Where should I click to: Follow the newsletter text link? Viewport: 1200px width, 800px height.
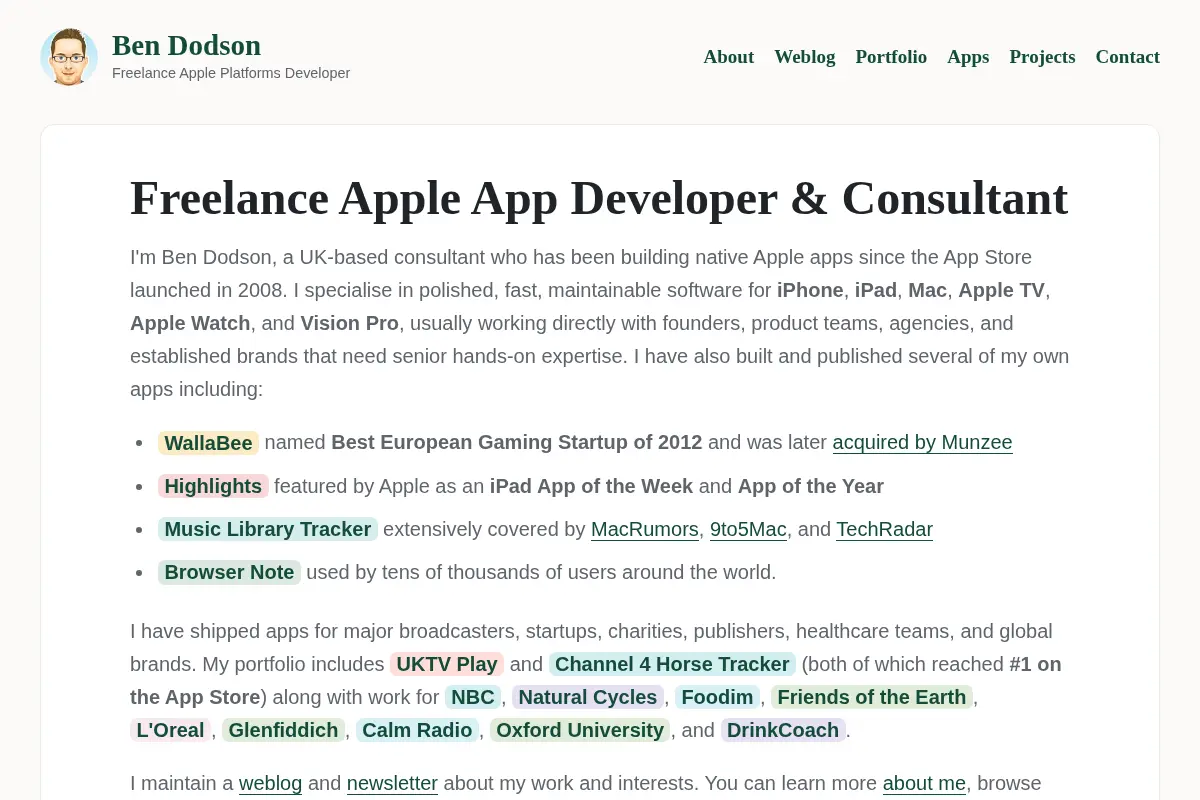tap(392, 783)
